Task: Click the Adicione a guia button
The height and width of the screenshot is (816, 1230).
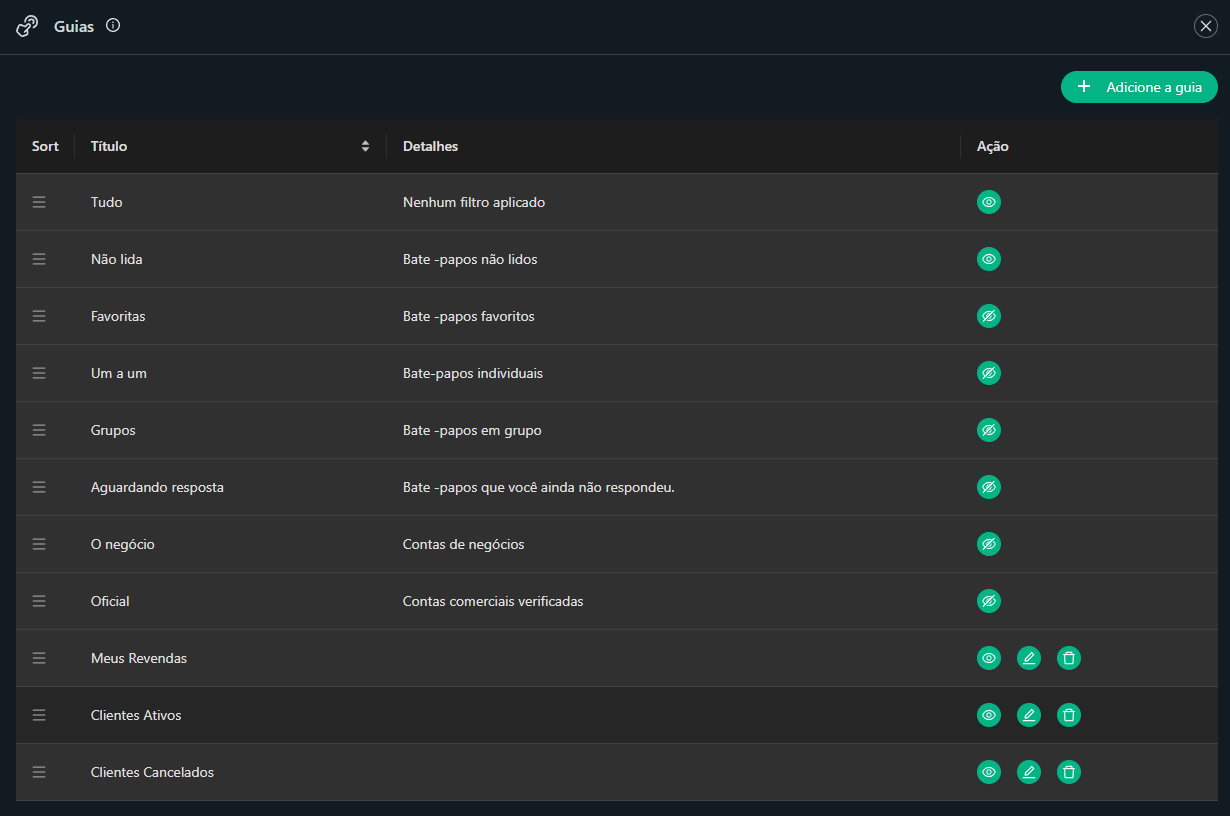Action: (1139, 87)
